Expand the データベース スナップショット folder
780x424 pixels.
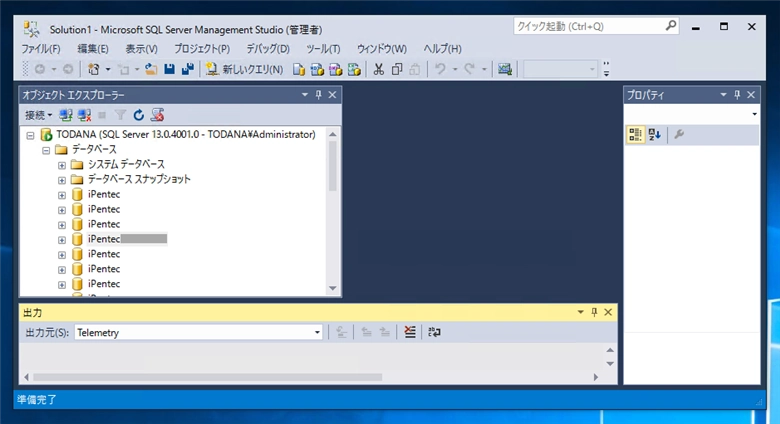(61, 180)
